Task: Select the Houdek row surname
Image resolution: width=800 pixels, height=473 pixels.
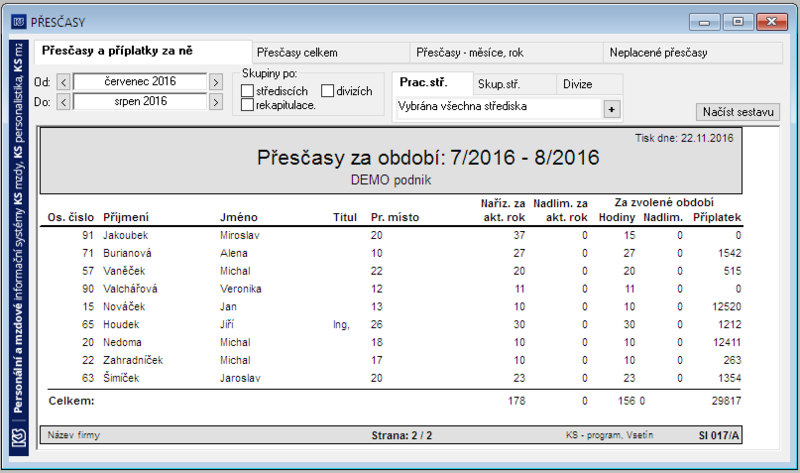Action: (x=121, y=325)
